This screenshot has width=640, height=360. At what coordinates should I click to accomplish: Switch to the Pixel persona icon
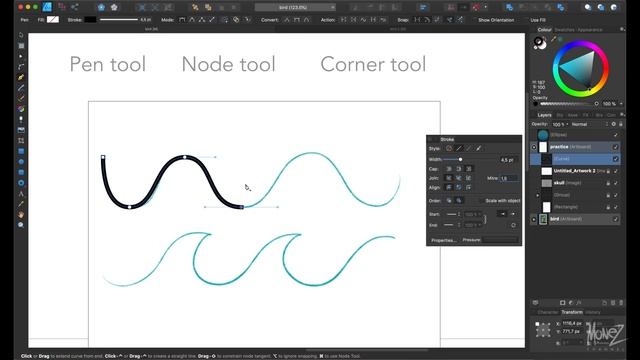point(62,7)
